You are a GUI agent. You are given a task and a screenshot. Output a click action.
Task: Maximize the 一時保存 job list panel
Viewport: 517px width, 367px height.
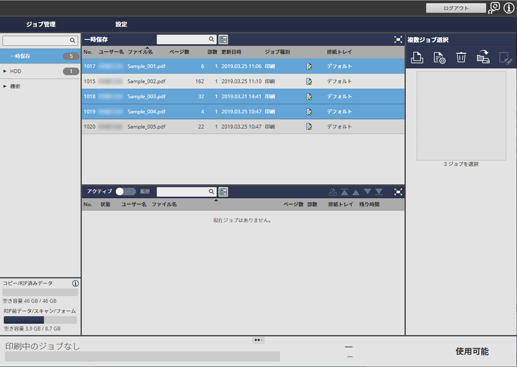(x=398, y=40)
